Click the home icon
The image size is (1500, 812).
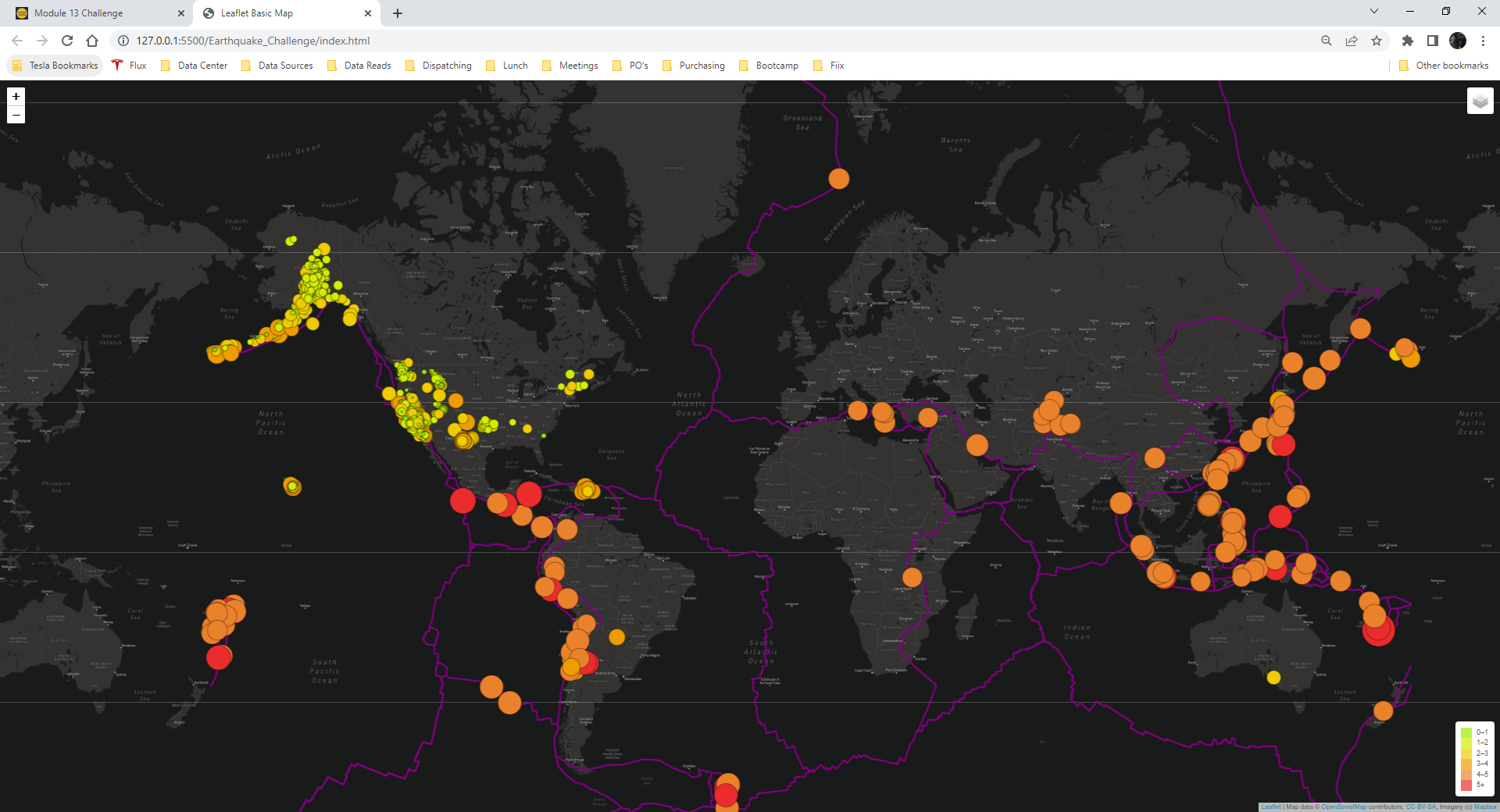click(92, 41)
